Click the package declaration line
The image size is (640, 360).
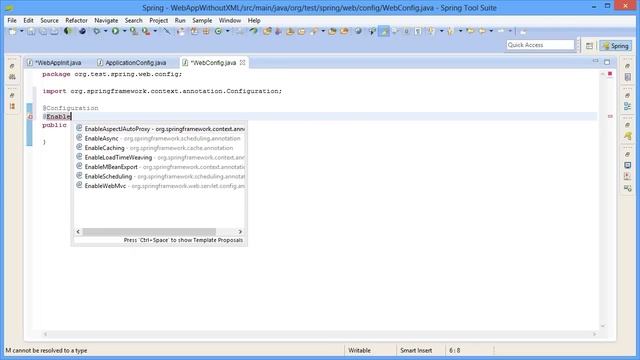click(x=112, y=74)
